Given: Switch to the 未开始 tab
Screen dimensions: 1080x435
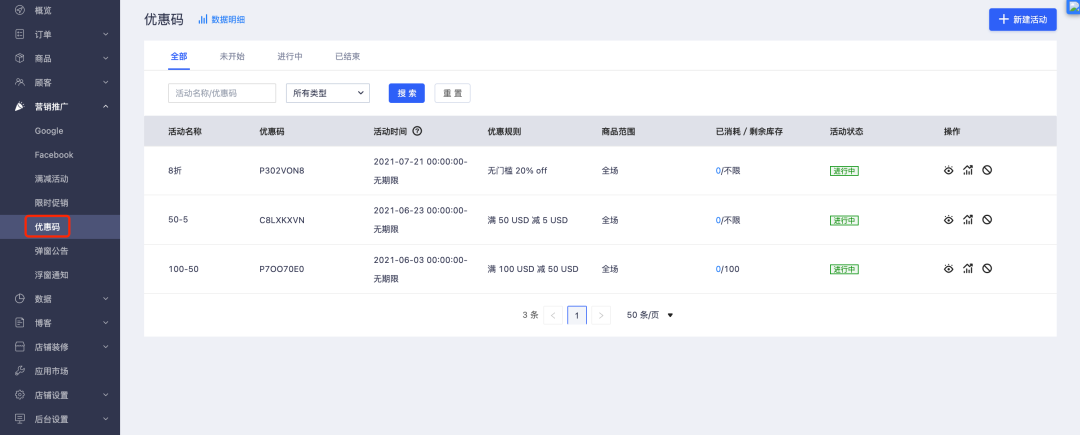Looking at the screenshot, I should 232,56.
